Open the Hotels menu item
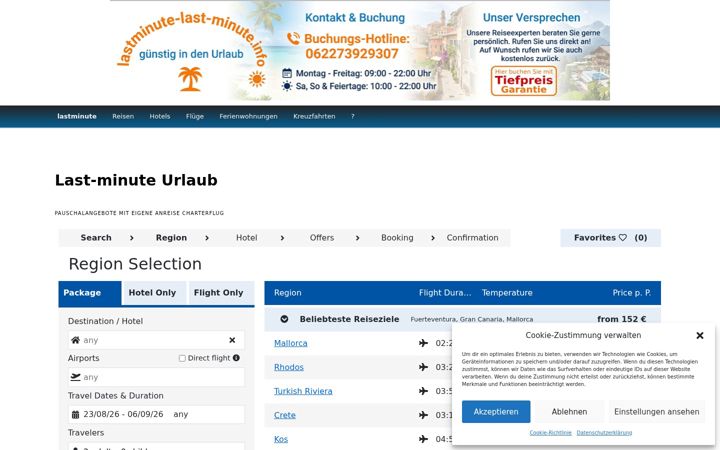Image resolution: width=720 pixels, height=450 pixels. [160, 117]
